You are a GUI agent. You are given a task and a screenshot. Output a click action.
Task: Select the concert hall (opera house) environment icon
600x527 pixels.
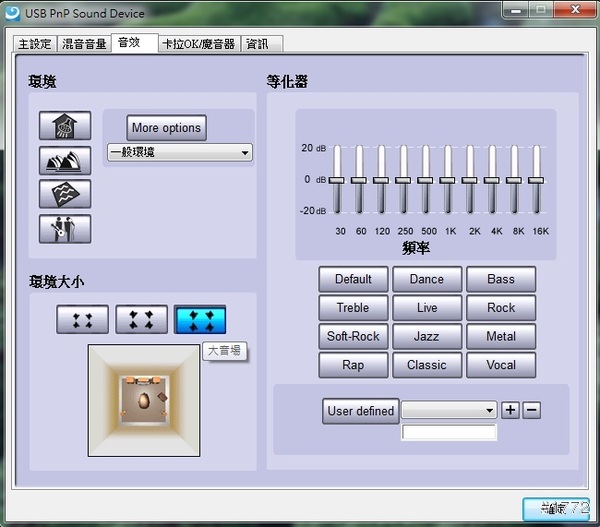[65, 160]
